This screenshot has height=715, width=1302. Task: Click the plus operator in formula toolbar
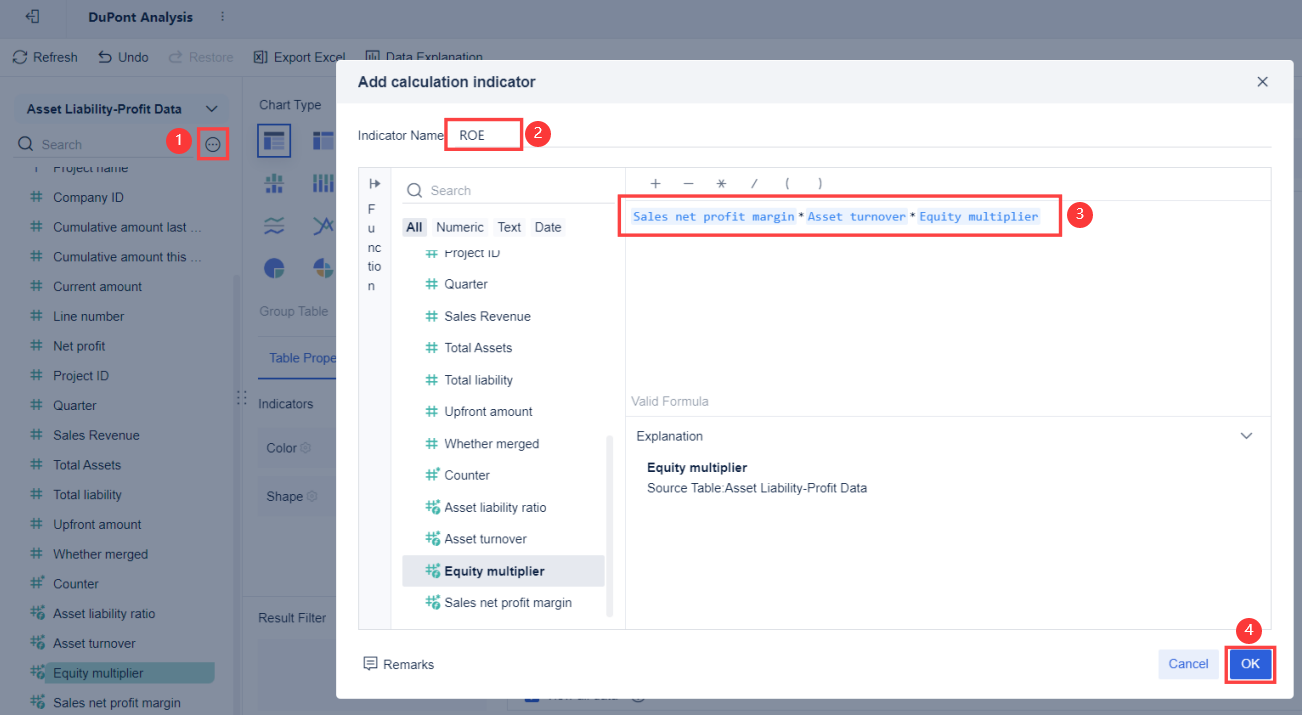(656, 183)
